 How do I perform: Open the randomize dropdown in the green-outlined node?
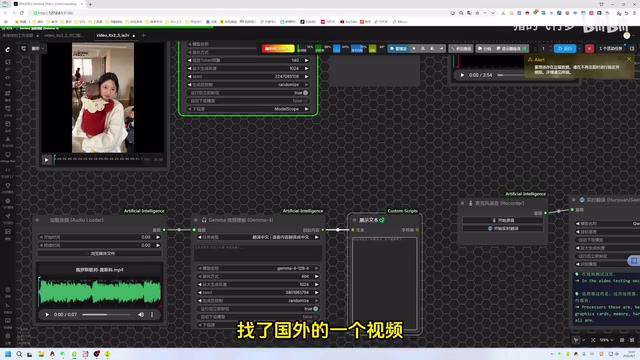pyautogui.click(x=248, y=84)
